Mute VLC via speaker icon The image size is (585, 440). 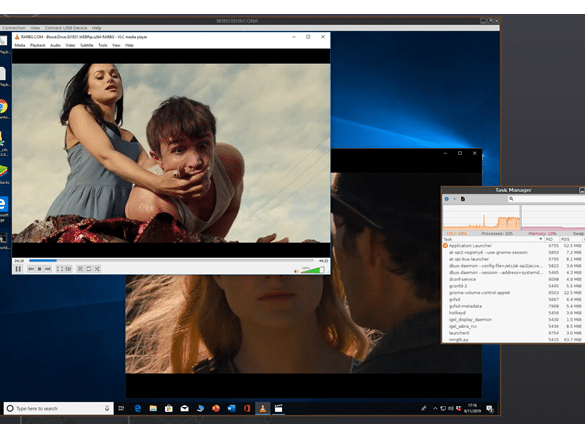[297, 271]
